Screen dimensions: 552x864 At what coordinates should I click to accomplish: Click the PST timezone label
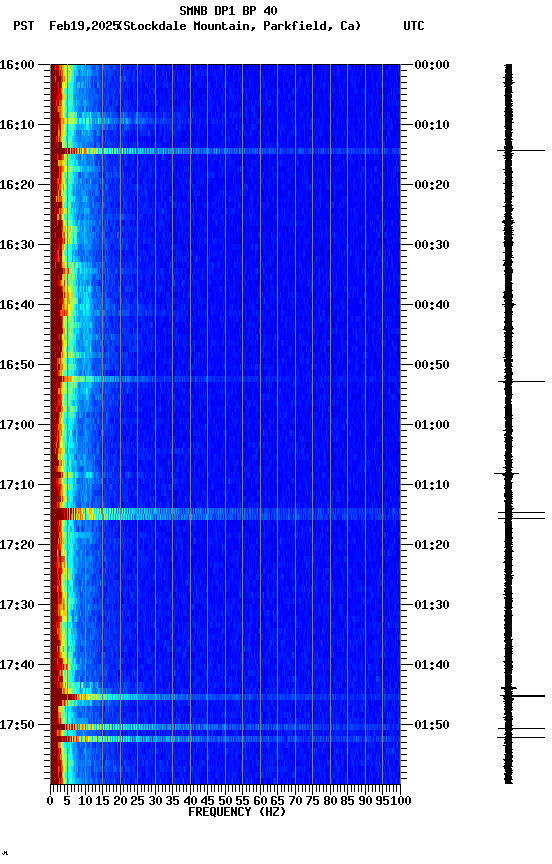pyautogui.click(x=24, y=26)
